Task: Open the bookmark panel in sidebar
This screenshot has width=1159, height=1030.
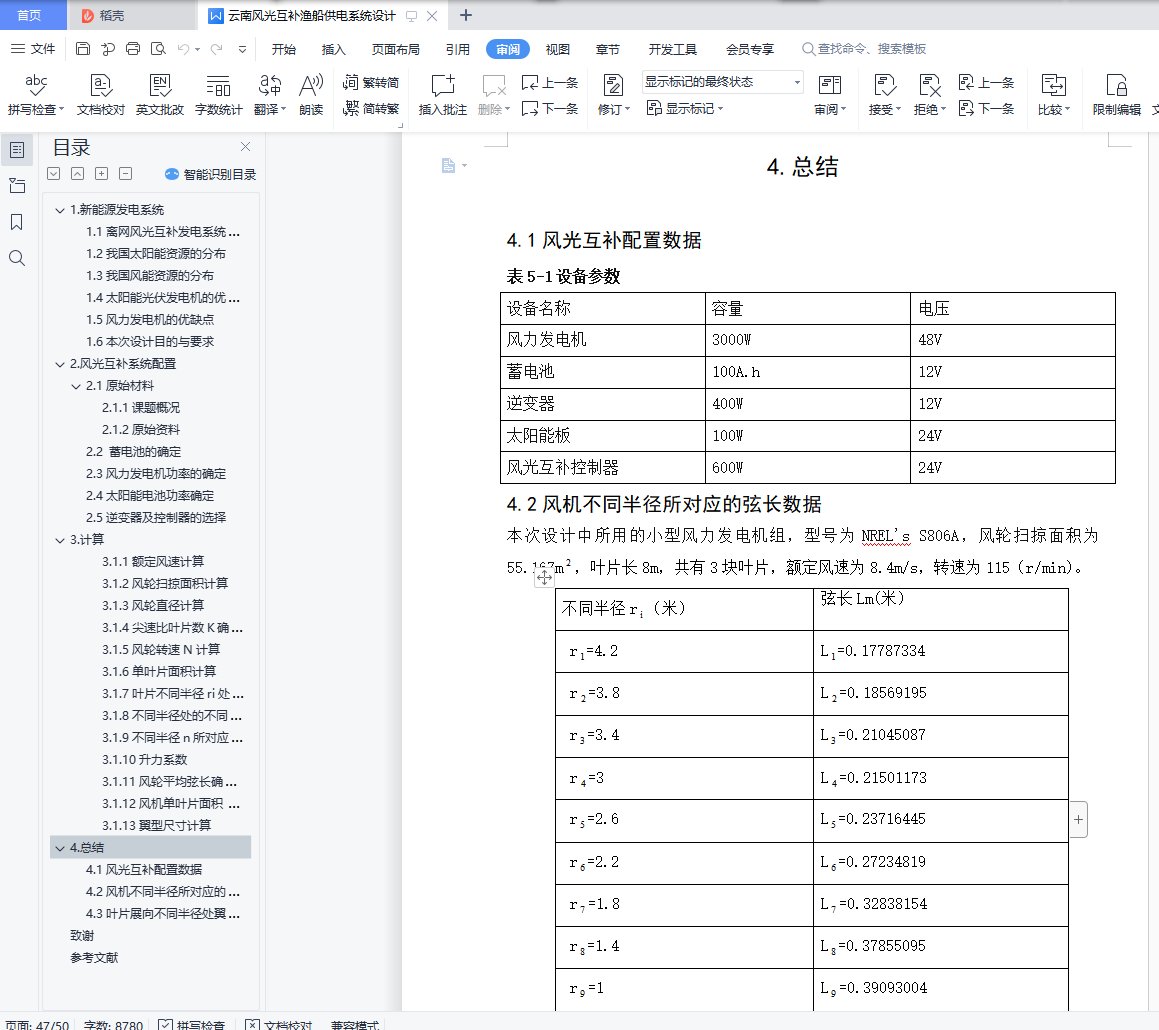Action: click(17, 223)
